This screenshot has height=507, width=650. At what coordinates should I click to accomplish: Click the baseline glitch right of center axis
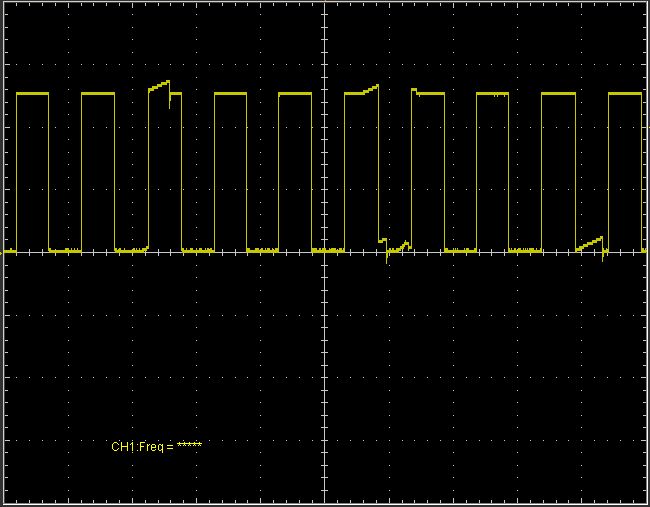pyautogui.click(x=394, y=245)
